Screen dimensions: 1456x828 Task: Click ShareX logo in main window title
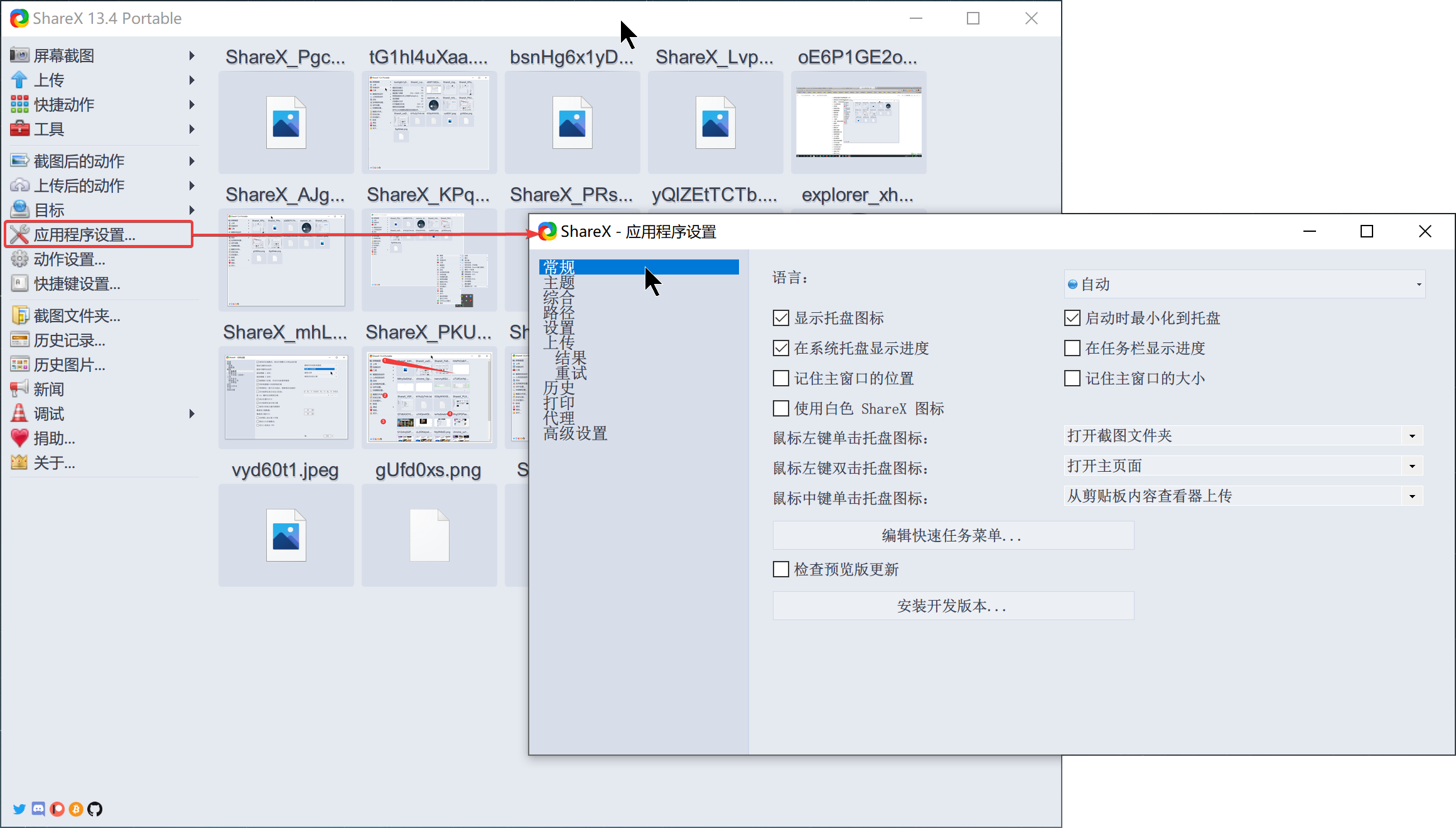point(19,18)
